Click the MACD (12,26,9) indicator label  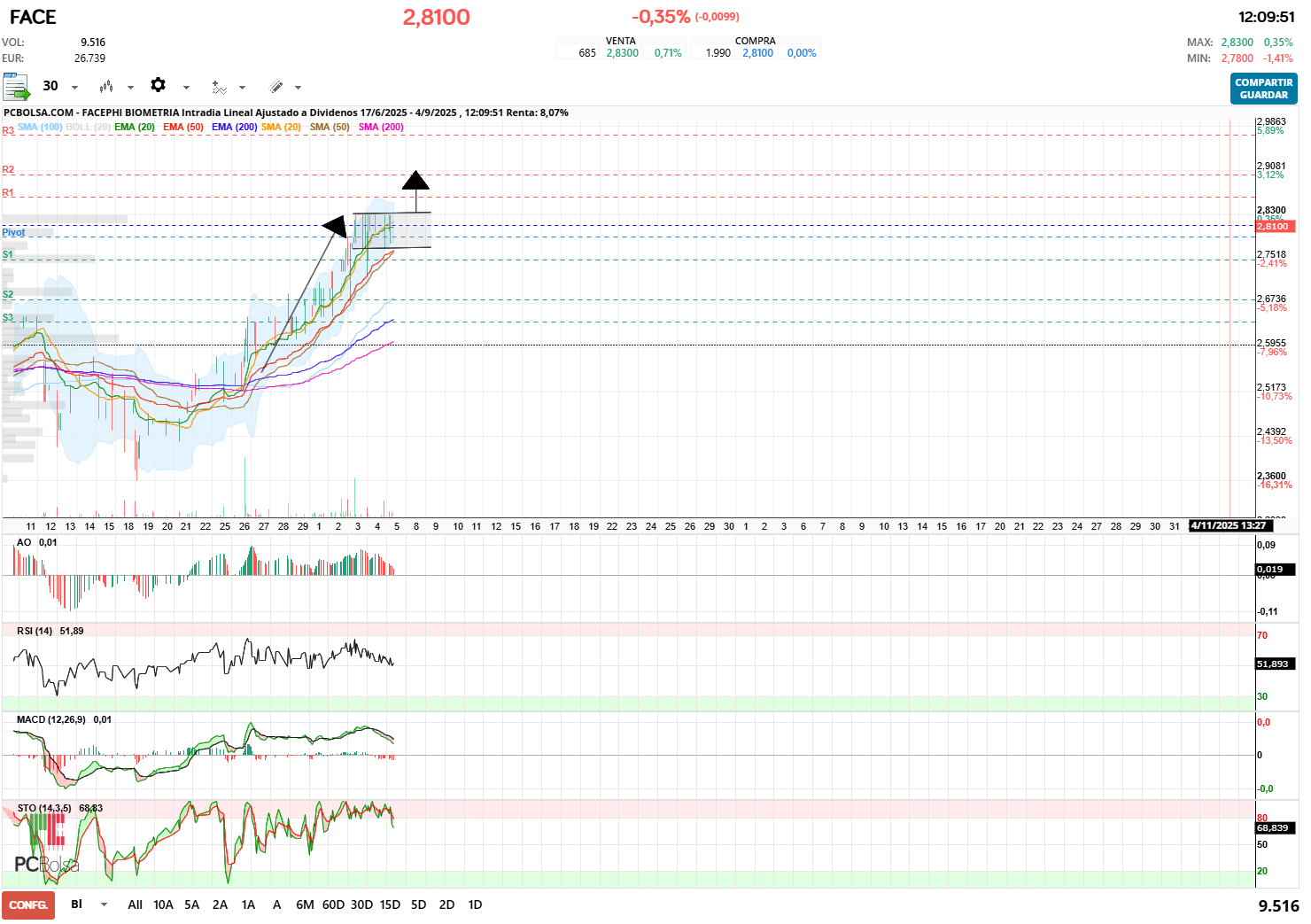pyautogui.click(x=51, y=719)
